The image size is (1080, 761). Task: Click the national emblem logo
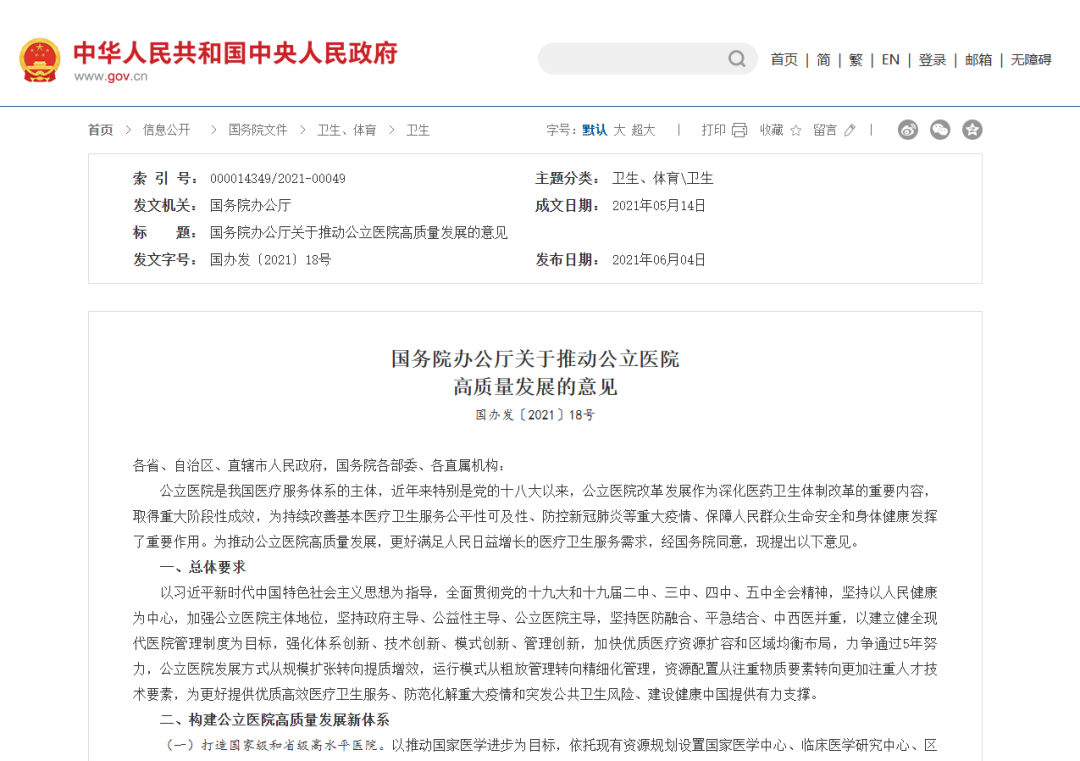pyautogui.click(x=40, y=60)
